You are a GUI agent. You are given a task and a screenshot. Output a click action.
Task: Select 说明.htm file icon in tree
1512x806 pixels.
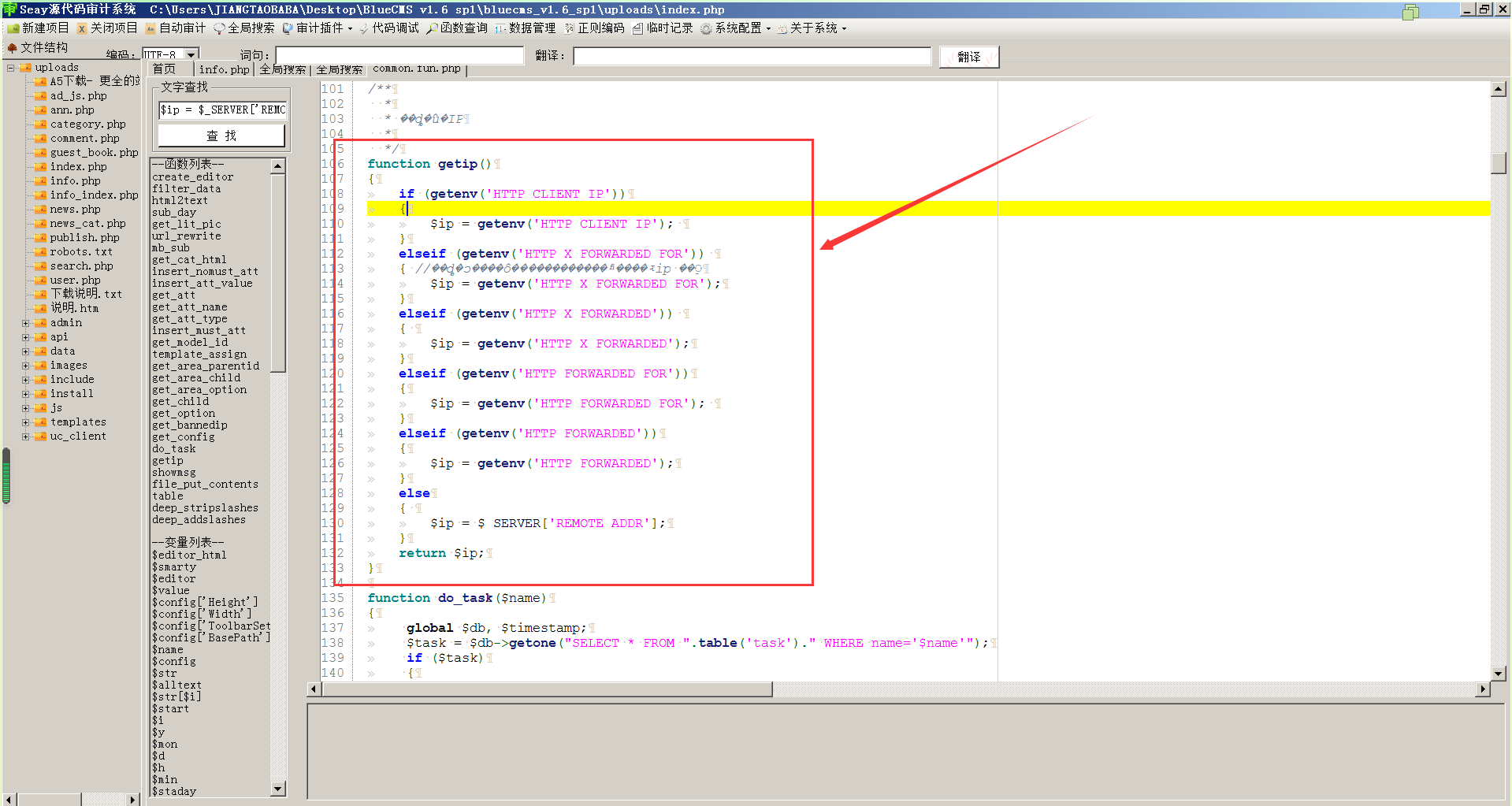click(x=40, y=308)
